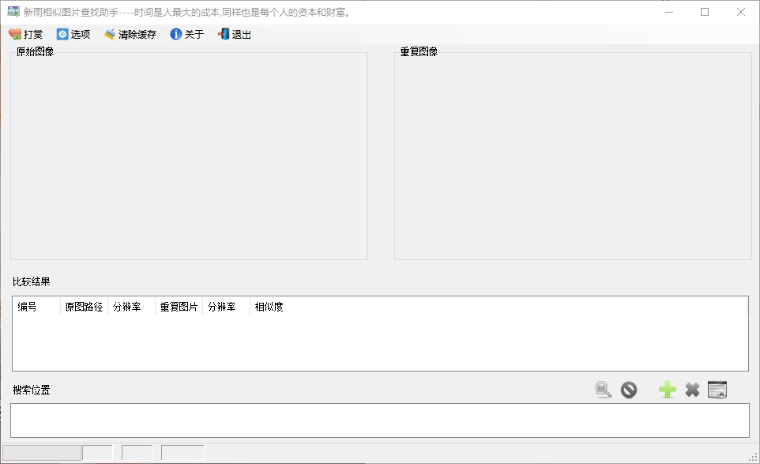Maximize the application window

[705, 12]
